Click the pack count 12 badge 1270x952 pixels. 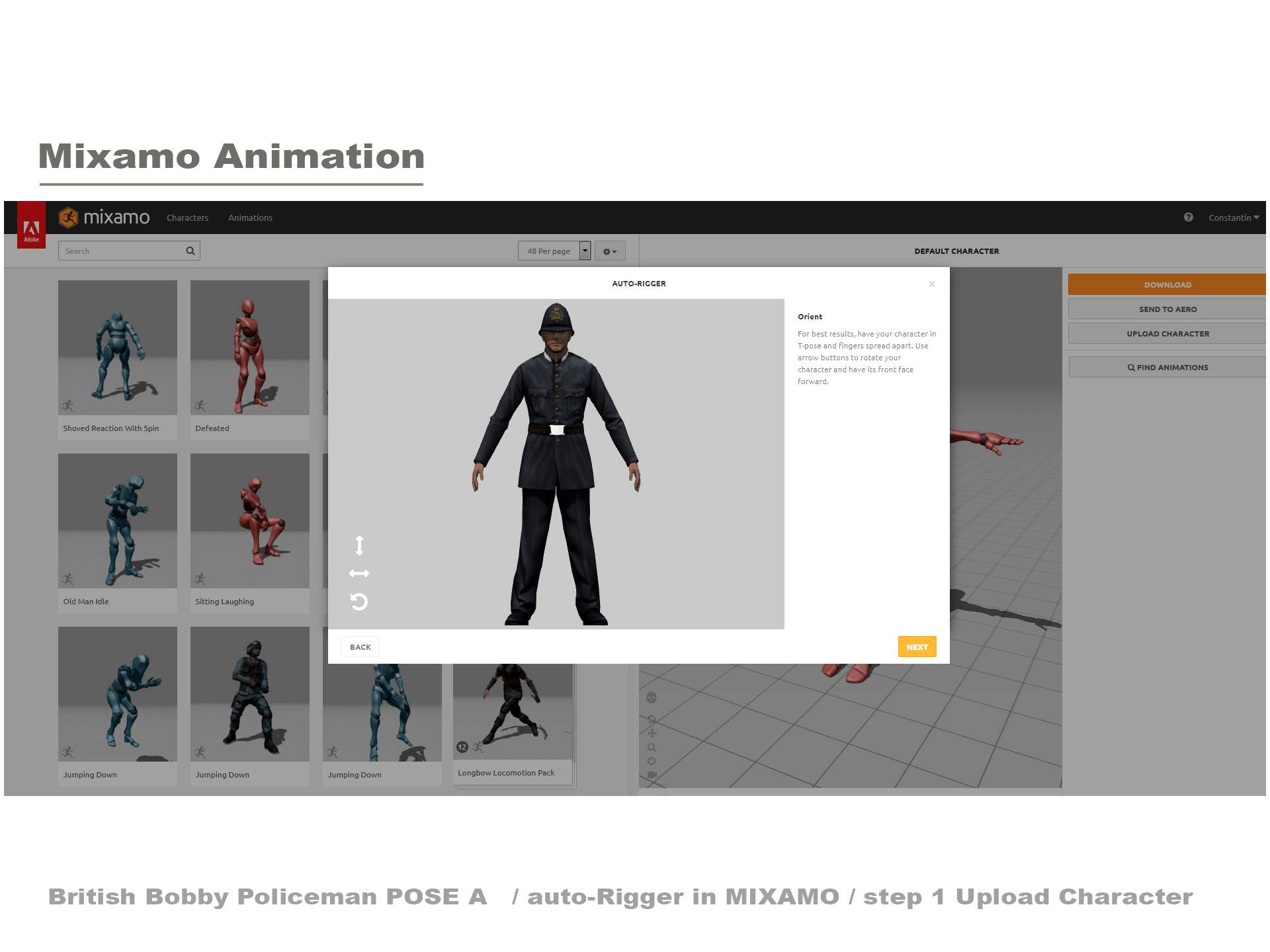tap(462, 747)
